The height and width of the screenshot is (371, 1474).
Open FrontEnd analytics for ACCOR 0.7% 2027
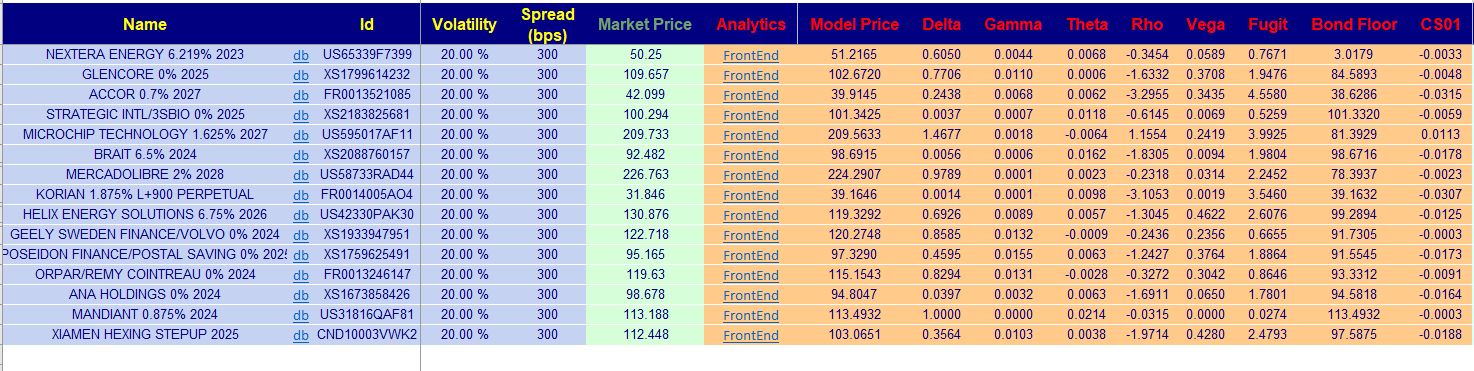750,96
